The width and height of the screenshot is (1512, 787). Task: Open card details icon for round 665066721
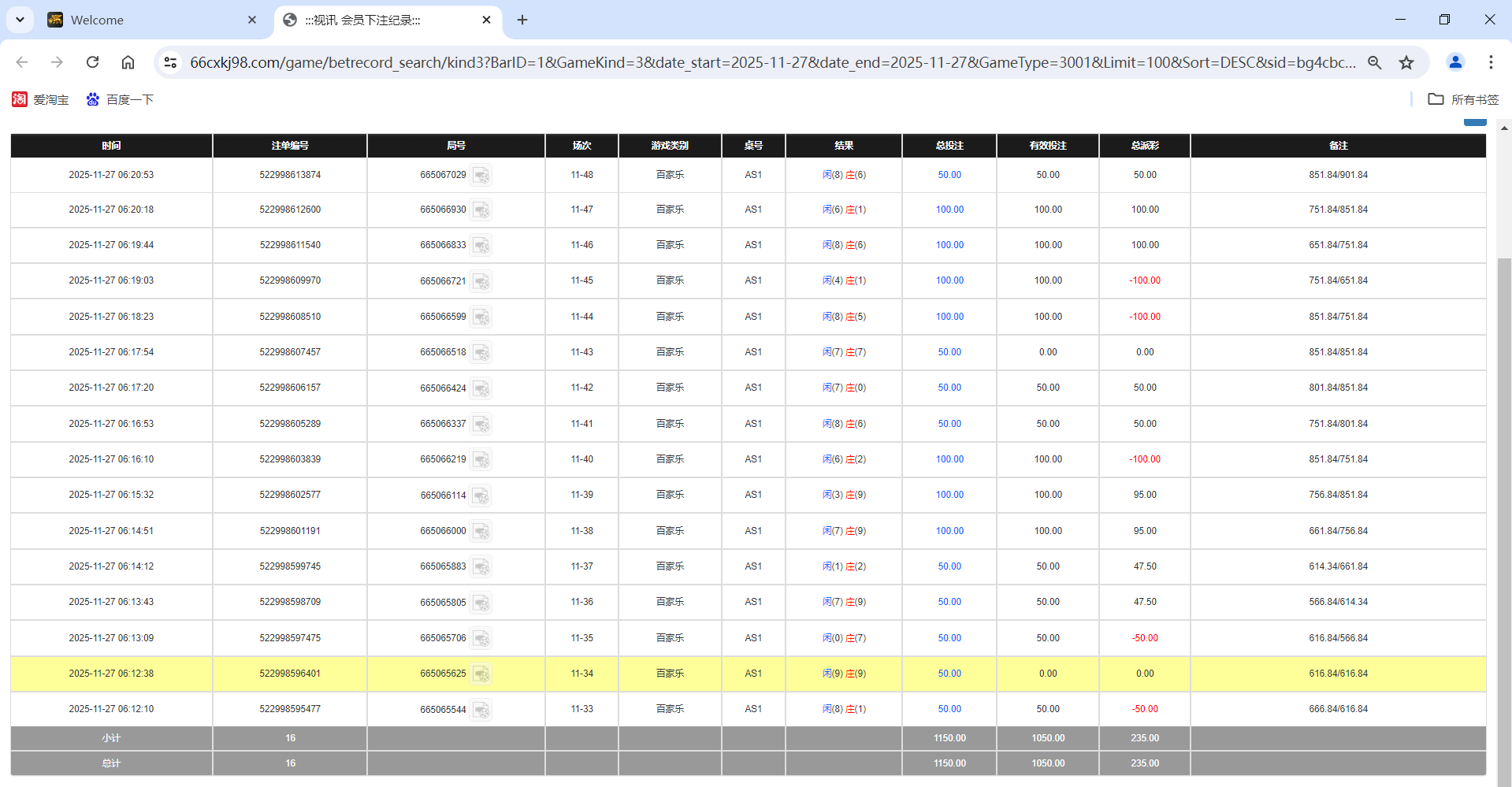click(481, 281)
